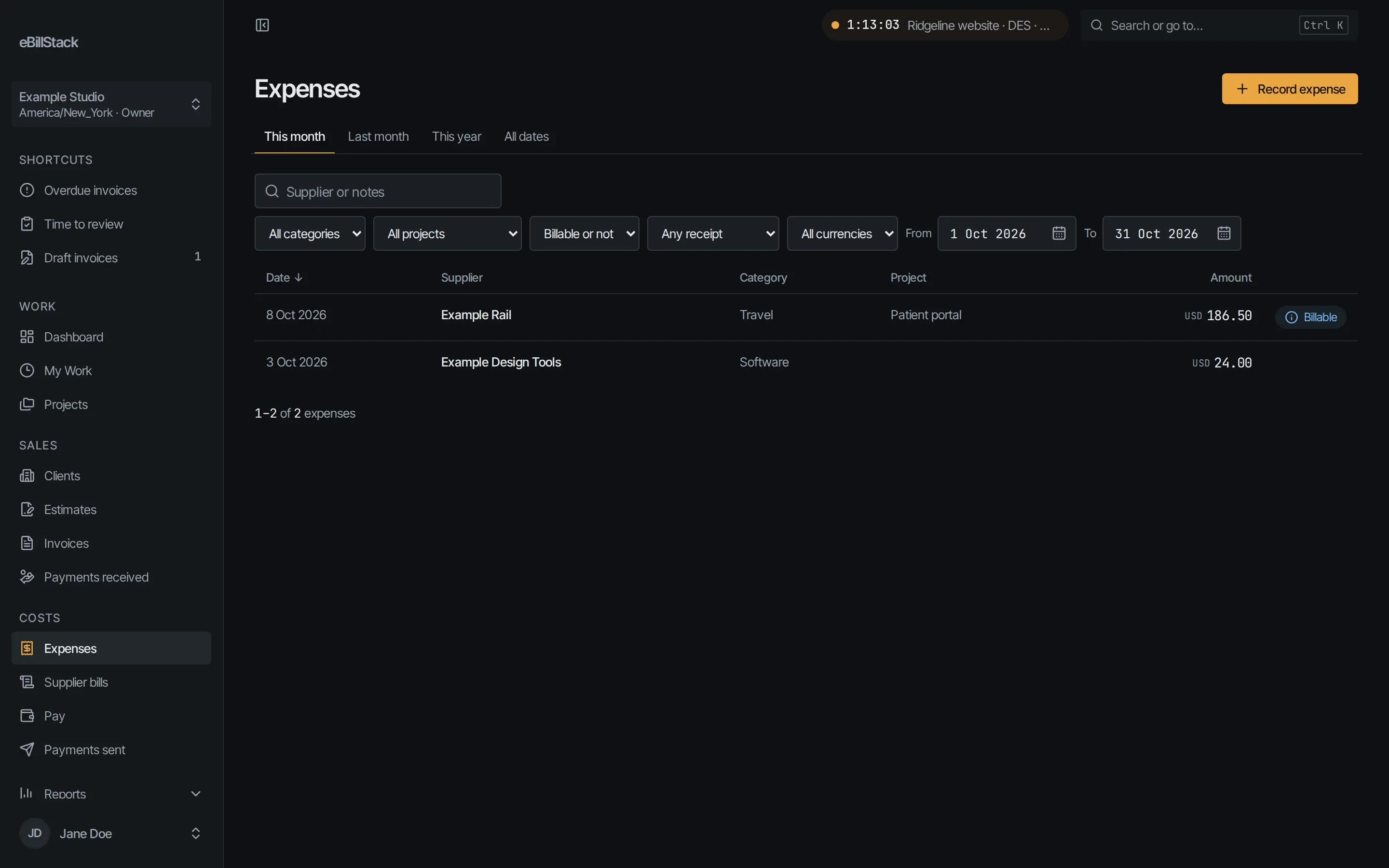1389x868 pixels.
Task: Click the Billable badge on Example Rail
Action: (1310, 317)
